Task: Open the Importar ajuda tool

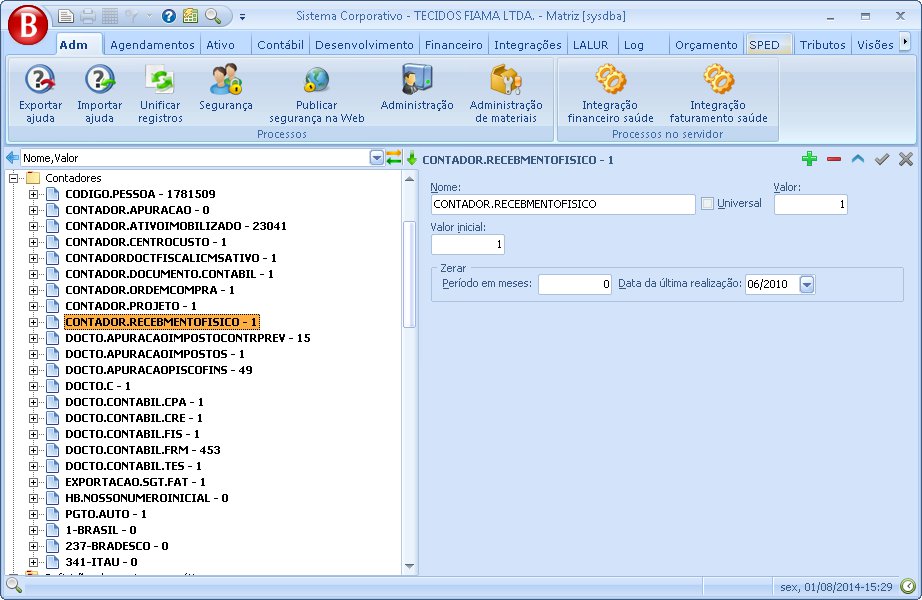Action: point(99,81)
